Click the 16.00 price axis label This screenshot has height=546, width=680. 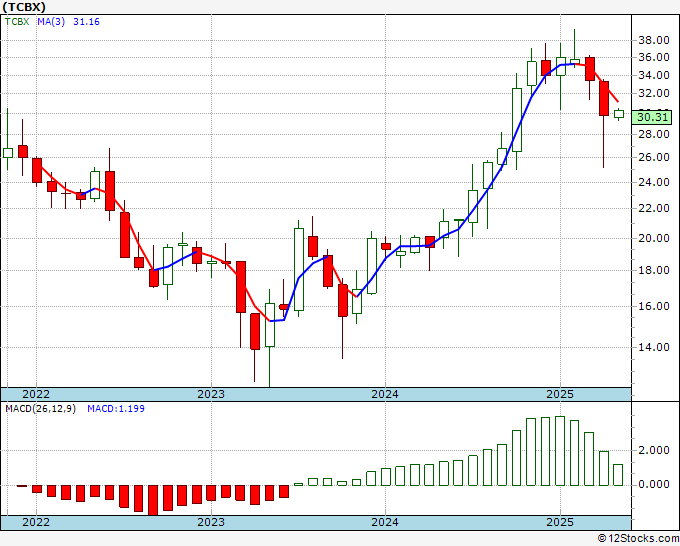[654, 306]
